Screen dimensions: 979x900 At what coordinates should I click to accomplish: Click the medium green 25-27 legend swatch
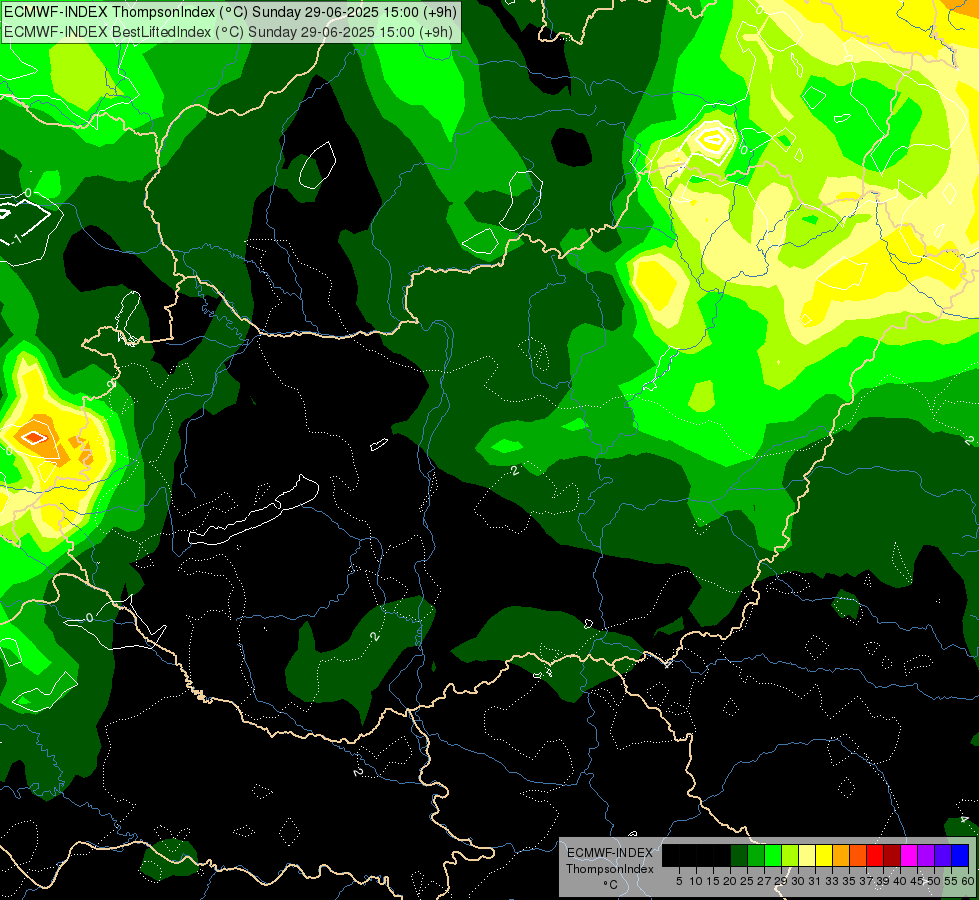(x=756, y=855)
